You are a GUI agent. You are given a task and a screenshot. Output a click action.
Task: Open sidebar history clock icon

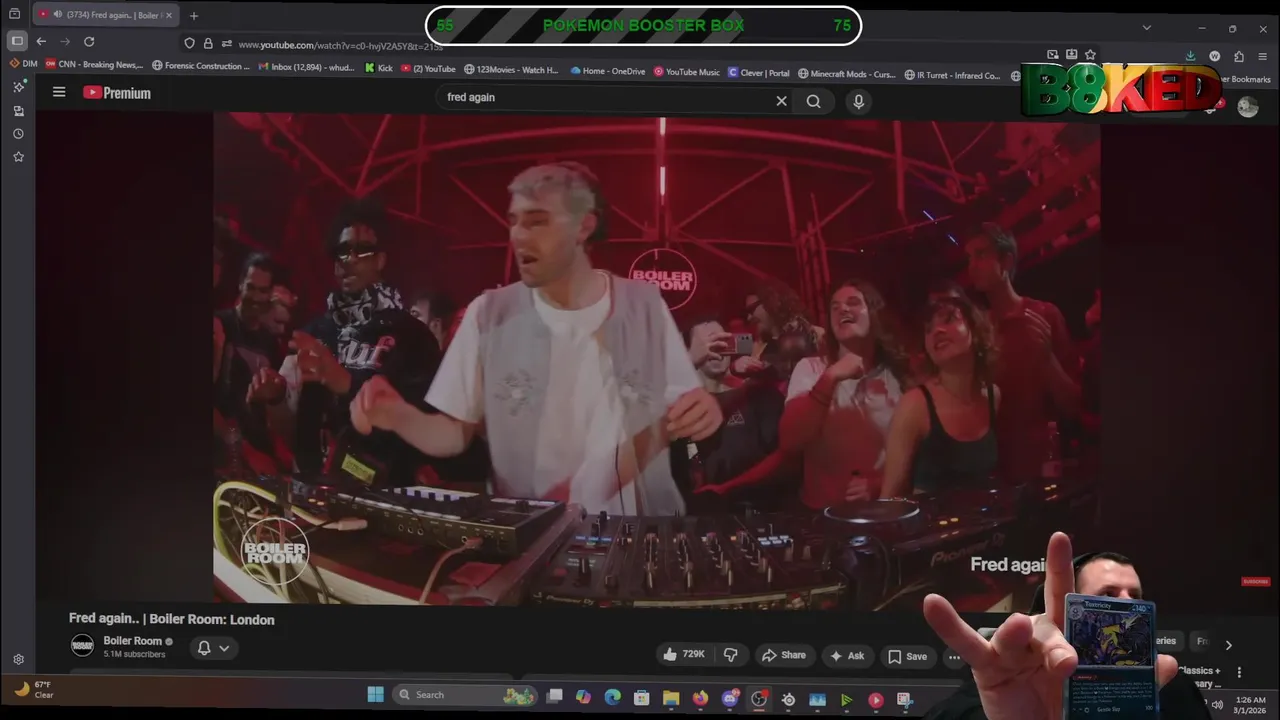point(18,134)
